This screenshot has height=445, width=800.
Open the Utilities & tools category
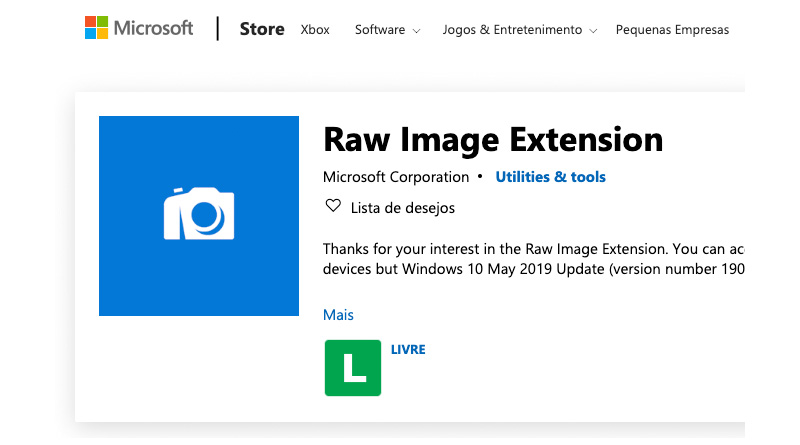click(x=550, y=177)
